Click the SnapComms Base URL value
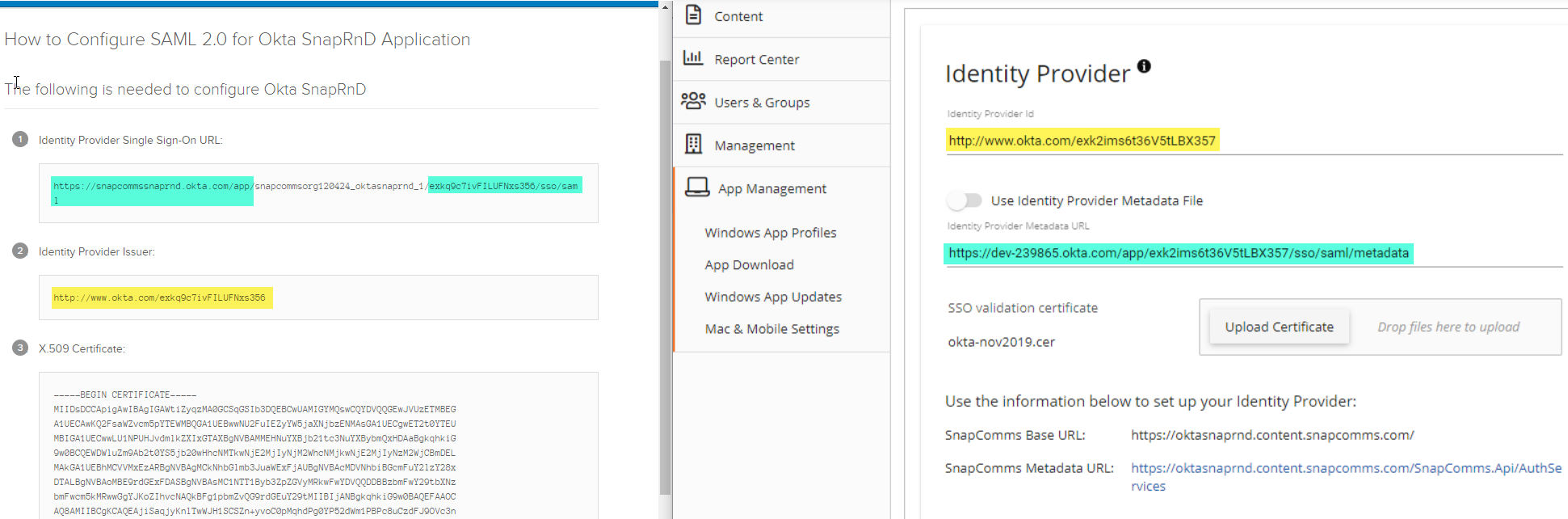Viewport: 1568px width, 519px height. point(1272,435)
